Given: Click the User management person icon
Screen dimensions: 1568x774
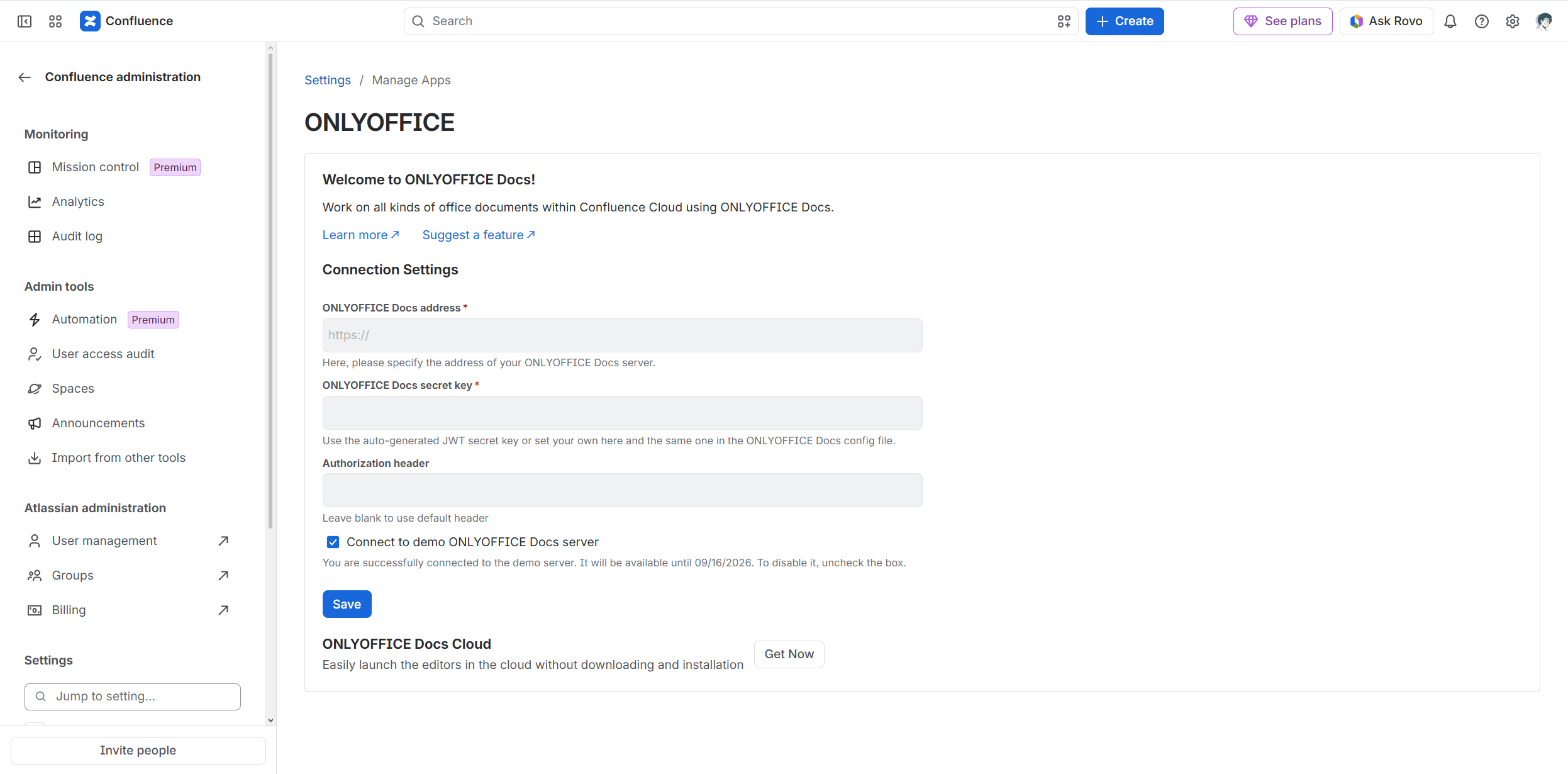Looking at the screenshot, I should click(35, 541).
